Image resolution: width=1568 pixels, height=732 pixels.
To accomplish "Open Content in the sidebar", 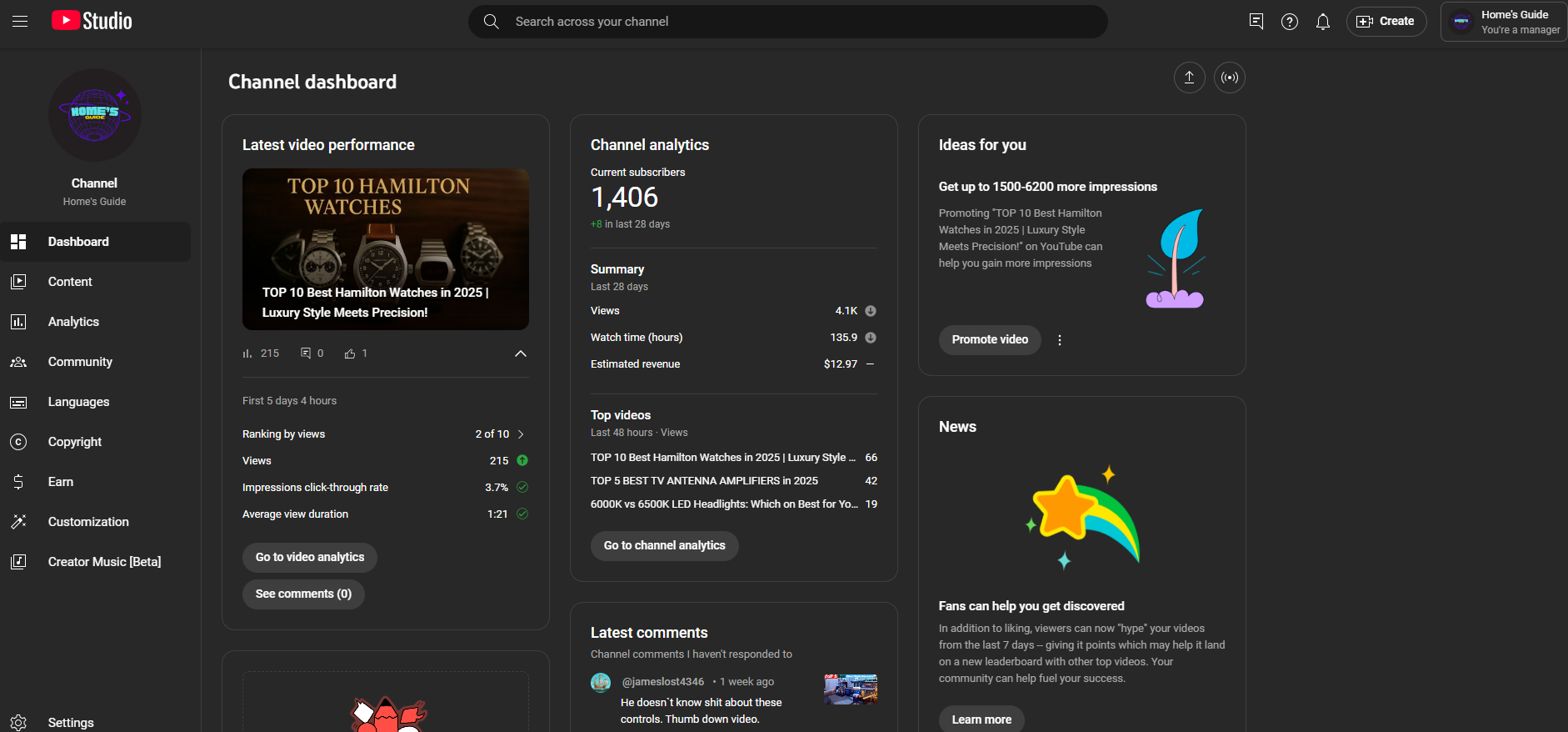I will [95, 282].
